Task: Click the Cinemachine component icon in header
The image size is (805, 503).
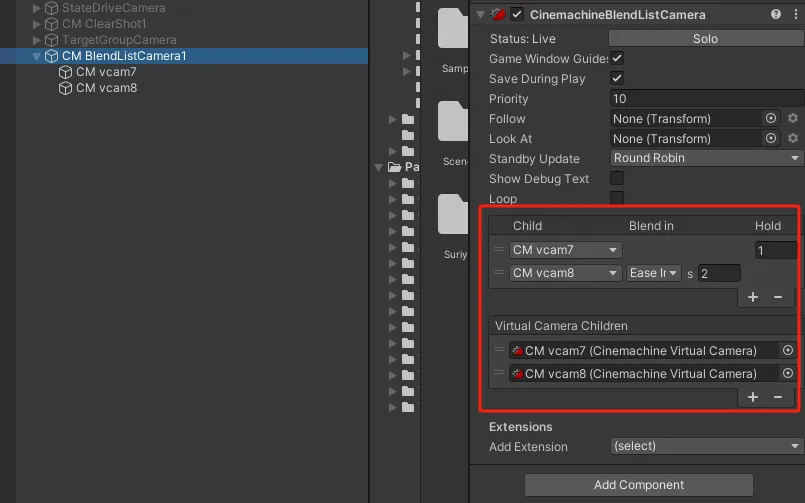Action: [498, 14]
